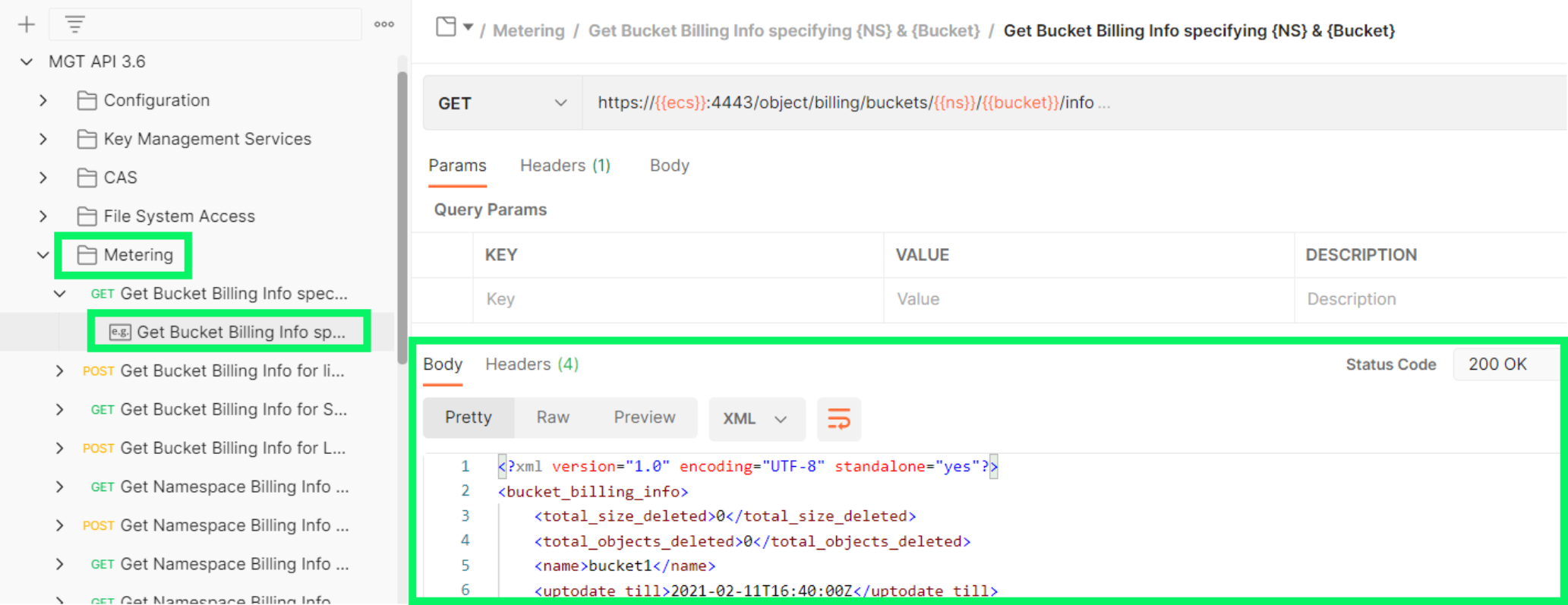Screen dimensions: 1568x605
Task: Switch response view to Pretty
Action: click(x=469, y=418)
